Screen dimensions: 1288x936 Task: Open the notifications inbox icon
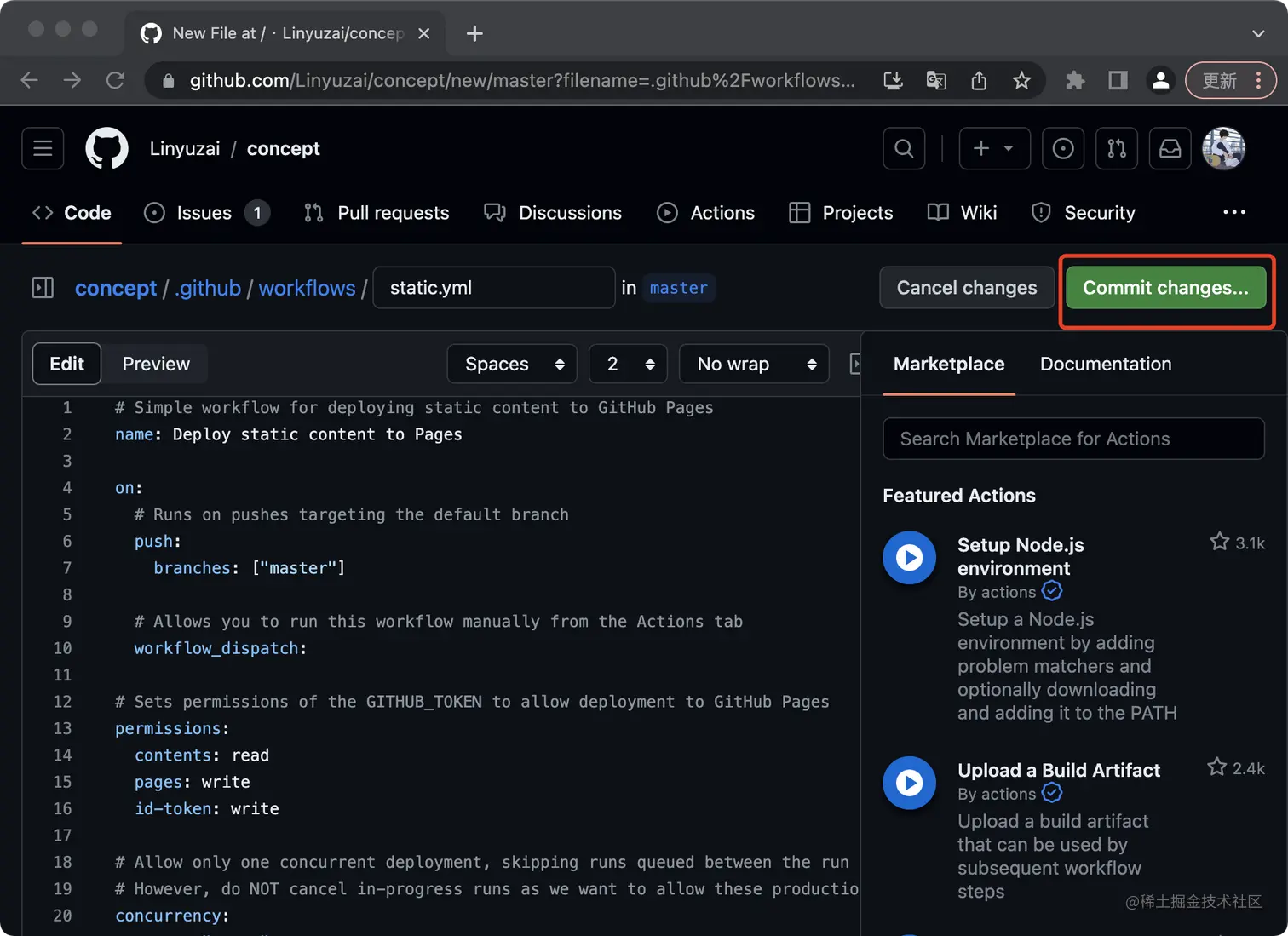1170,148
